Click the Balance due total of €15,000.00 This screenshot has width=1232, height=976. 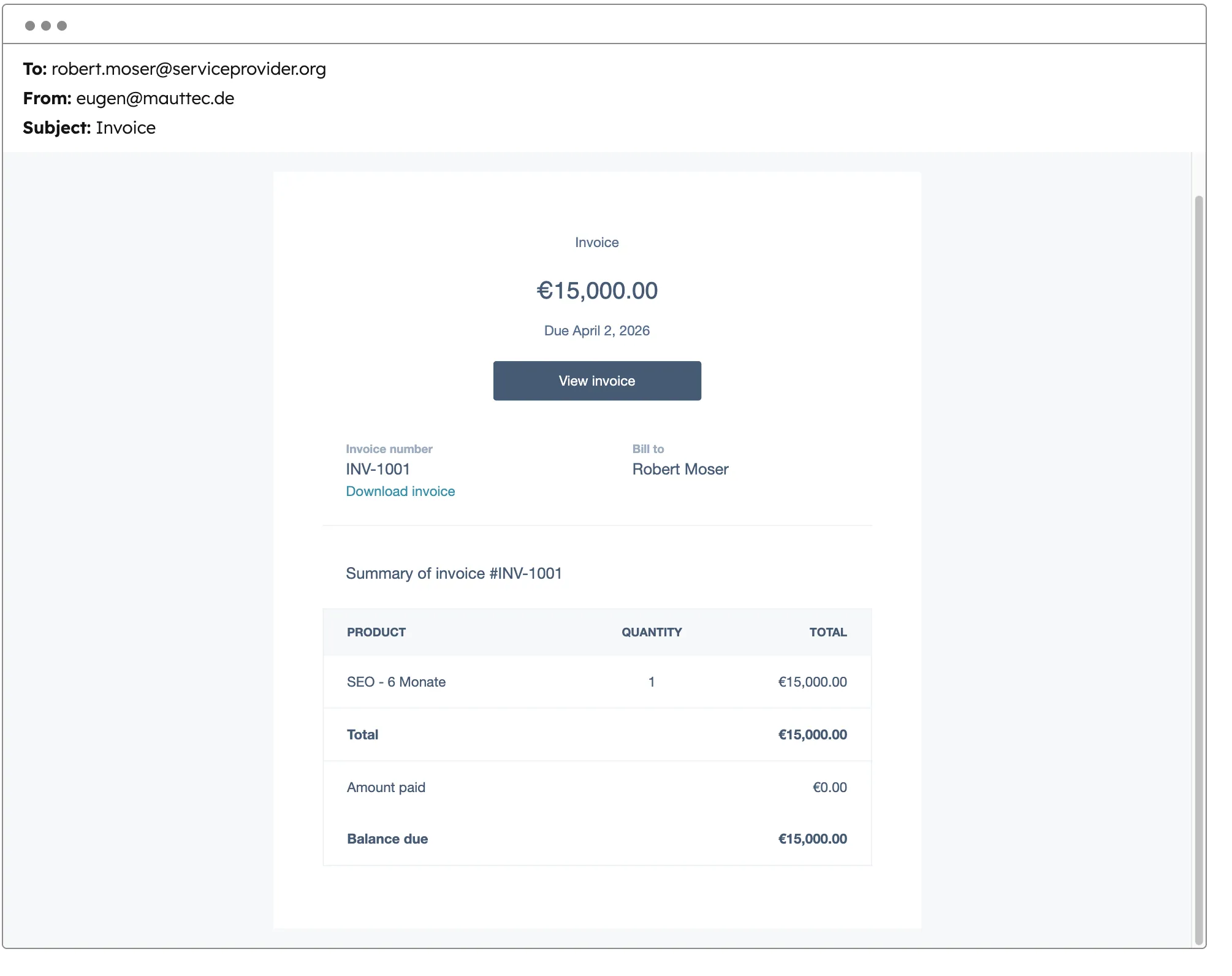click(x=812, y=839)
